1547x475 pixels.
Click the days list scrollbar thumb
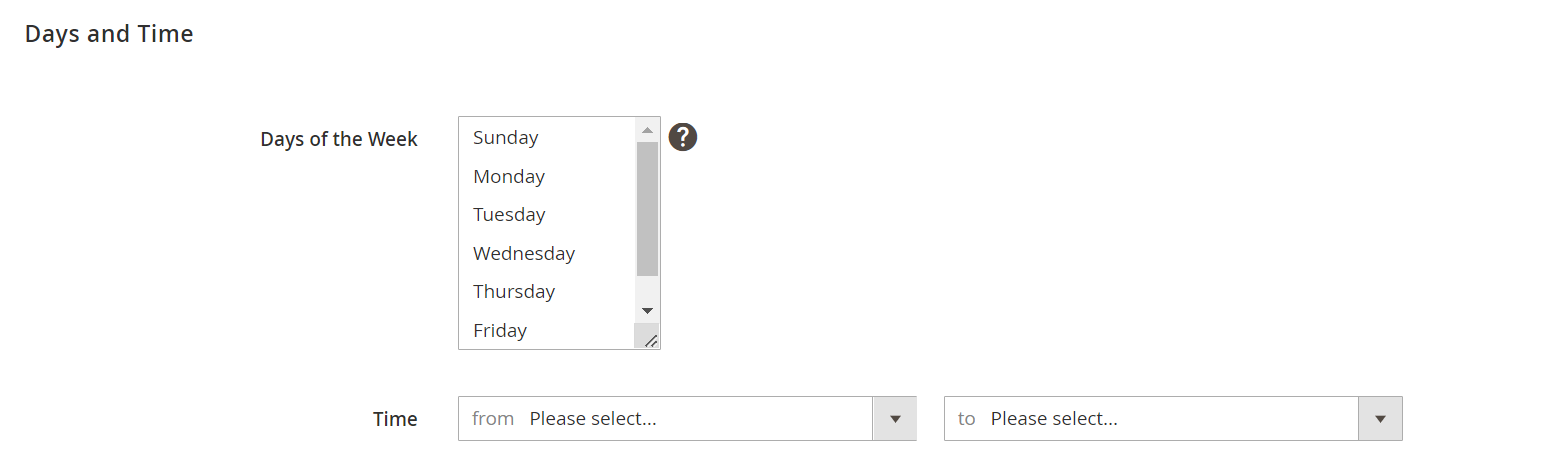(x=647, y=209)
